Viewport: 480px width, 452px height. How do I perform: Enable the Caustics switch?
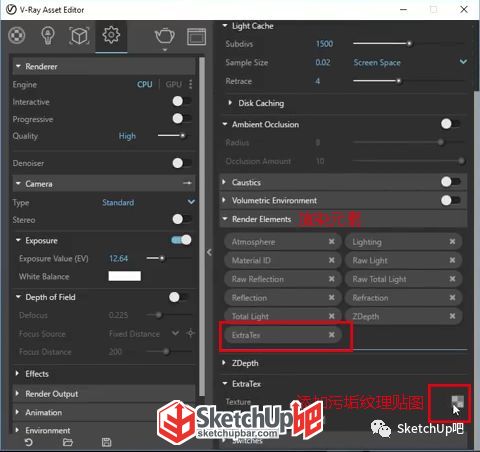coord(451,182)
